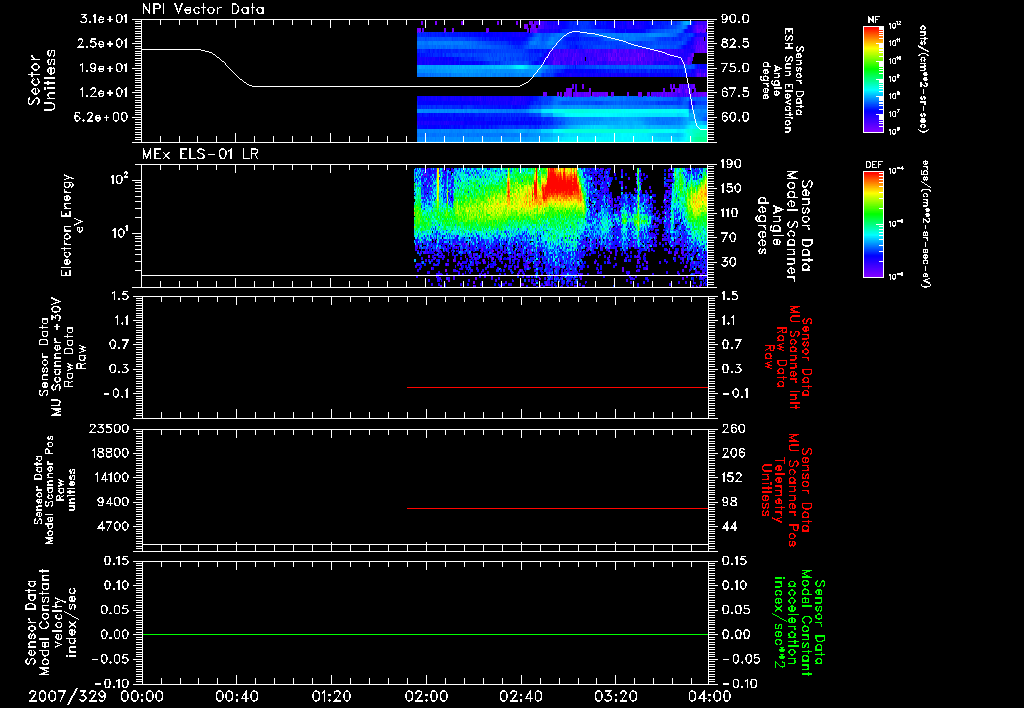
Task: Click the 00:40 time axis label
Action: (236, 696)
